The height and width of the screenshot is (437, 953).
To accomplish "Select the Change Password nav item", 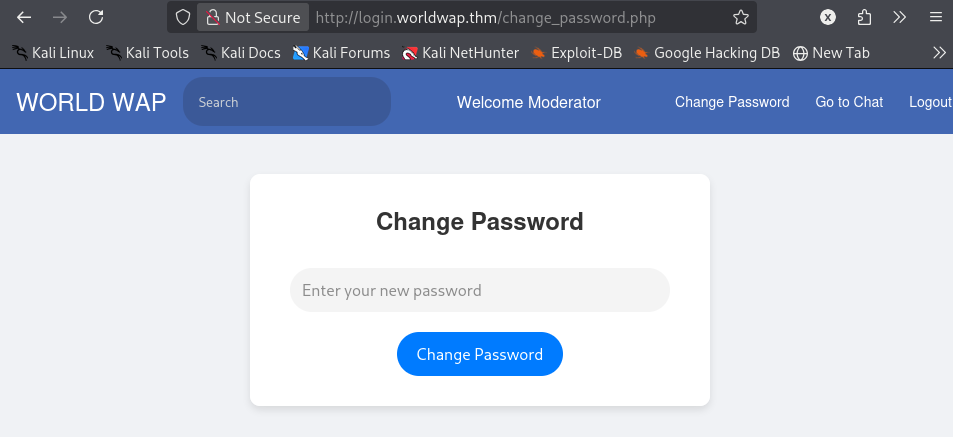I will 732,102.
